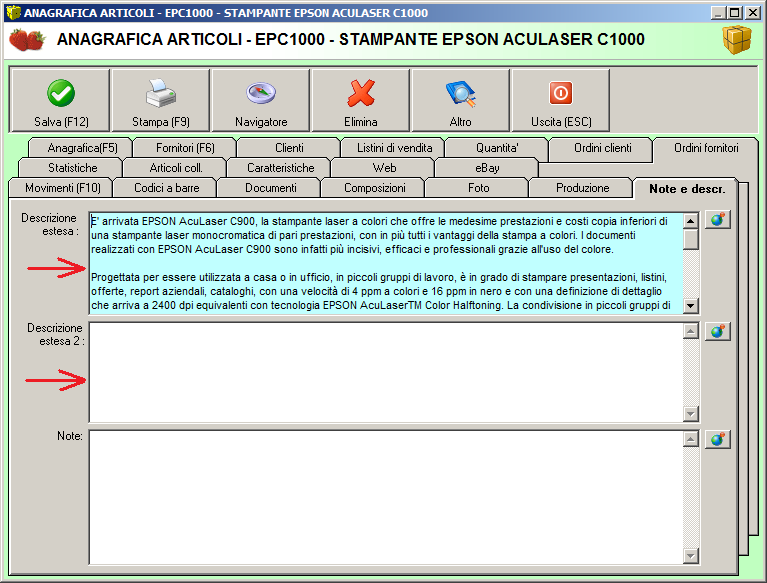Screen dimensions: 767x583
Task: Click scroll up arrow of Descrizione estesa 2
Action: [x=690, y=331]
